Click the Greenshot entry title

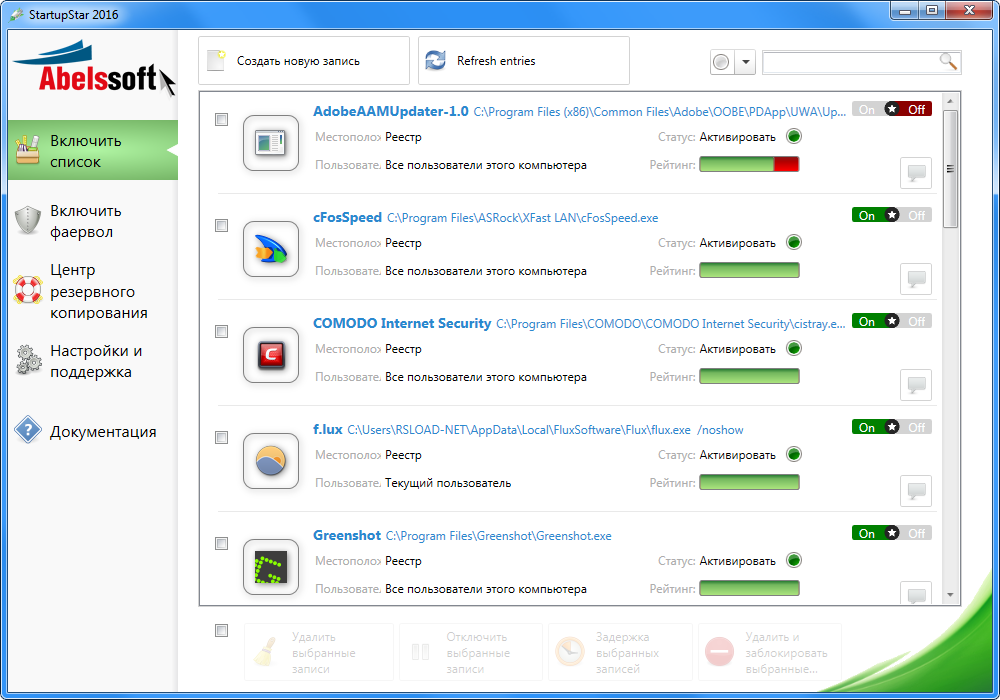[x=346, y=536]
